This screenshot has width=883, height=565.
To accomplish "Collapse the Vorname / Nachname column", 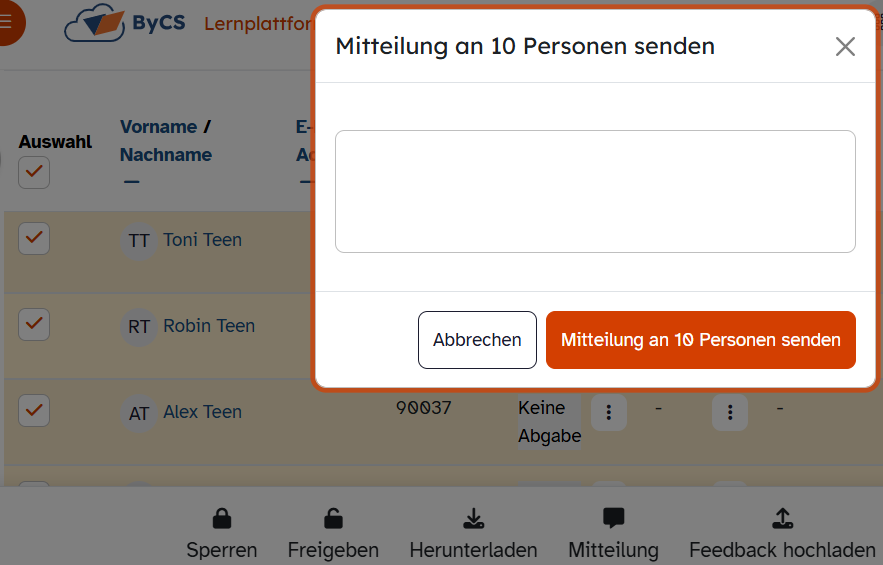I will coord(132,181).
